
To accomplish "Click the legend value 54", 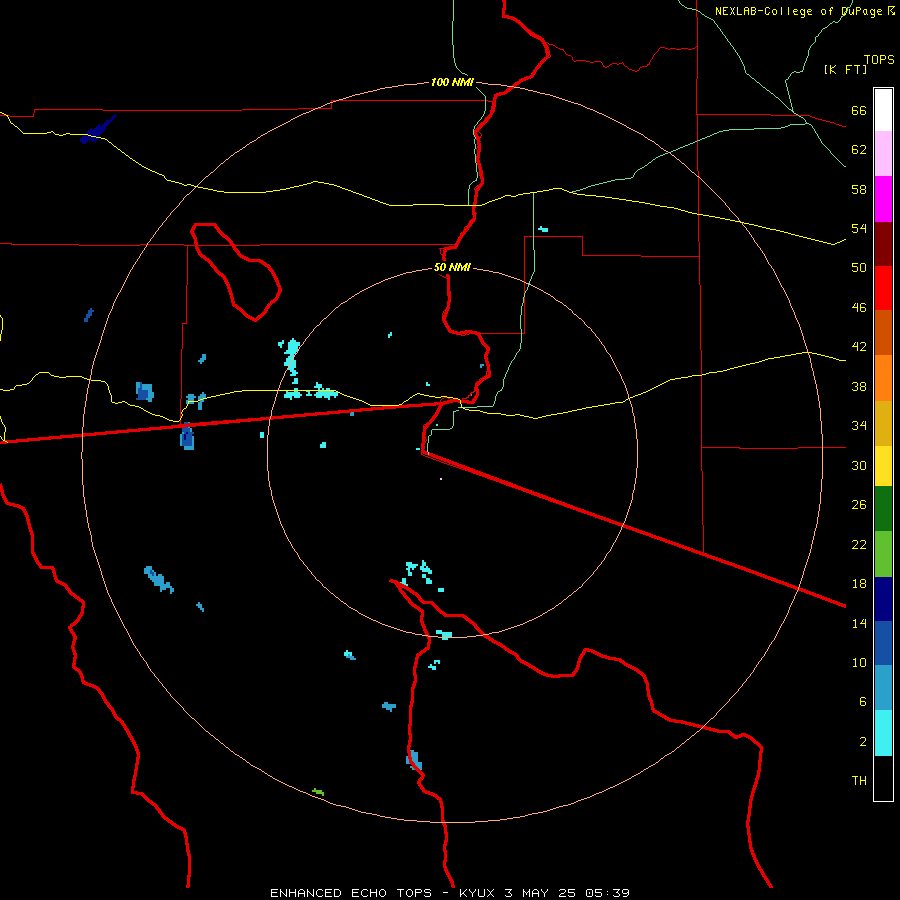I will (x=859, y=228).
